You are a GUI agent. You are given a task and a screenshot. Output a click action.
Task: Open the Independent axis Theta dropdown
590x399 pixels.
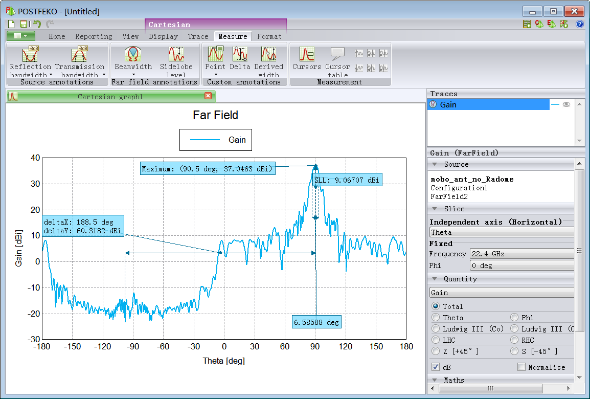(x=502, y=232)
